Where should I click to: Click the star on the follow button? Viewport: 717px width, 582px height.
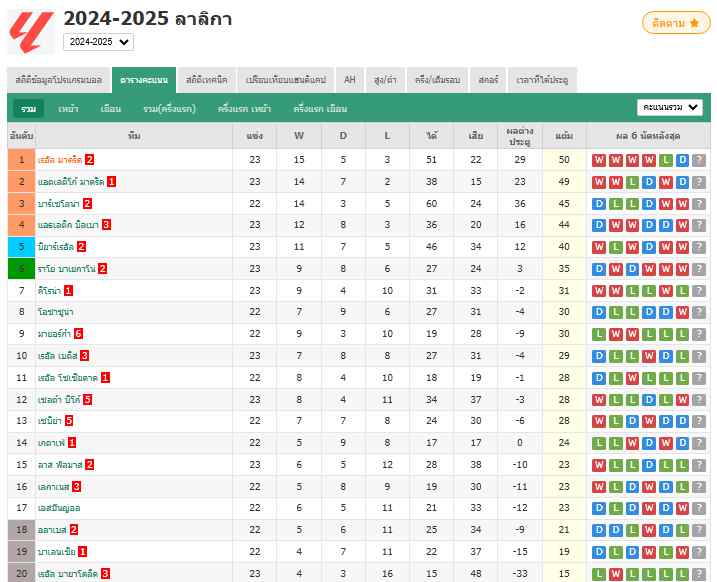[x=694, y=23]
